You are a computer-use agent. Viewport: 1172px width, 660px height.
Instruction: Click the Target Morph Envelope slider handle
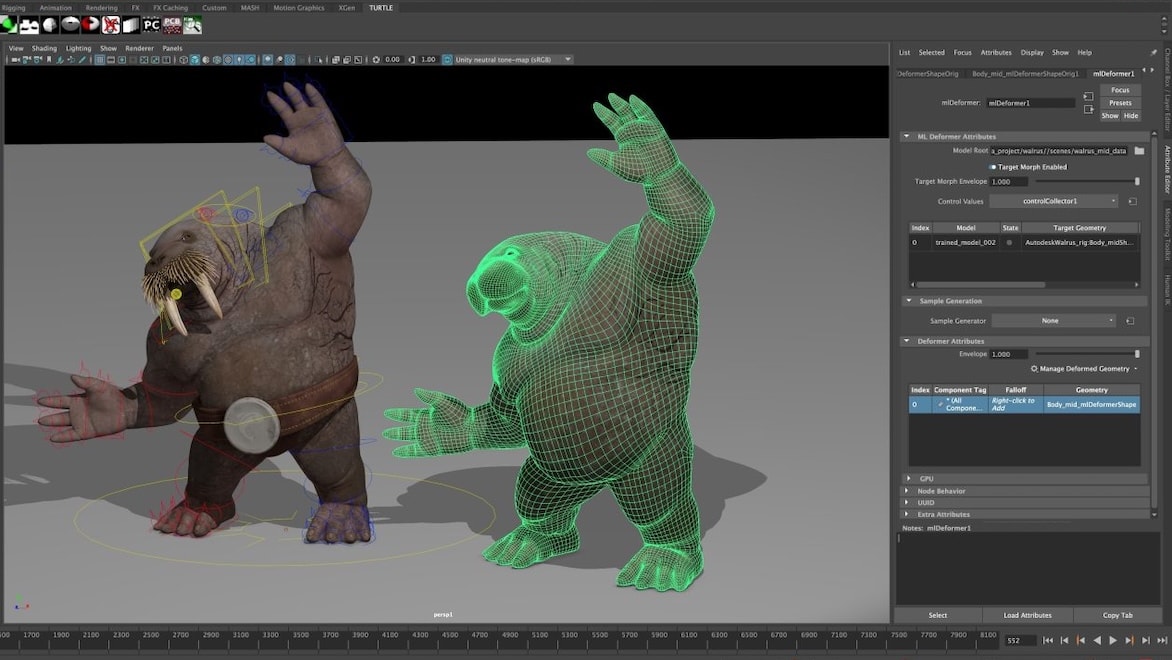(x=1137, y=181)
